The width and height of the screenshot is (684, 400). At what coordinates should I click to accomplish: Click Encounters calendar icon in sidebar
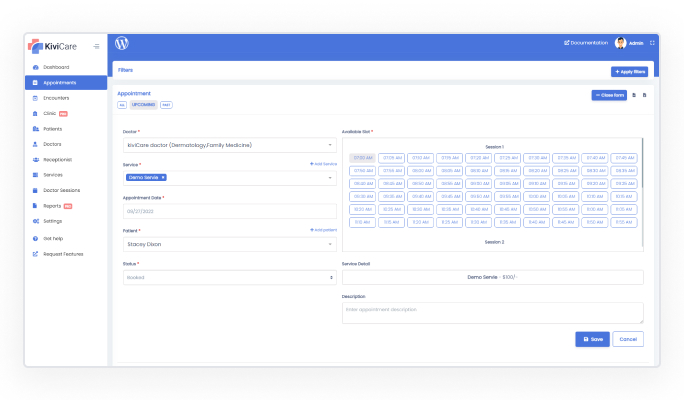(x=35, y=98)
